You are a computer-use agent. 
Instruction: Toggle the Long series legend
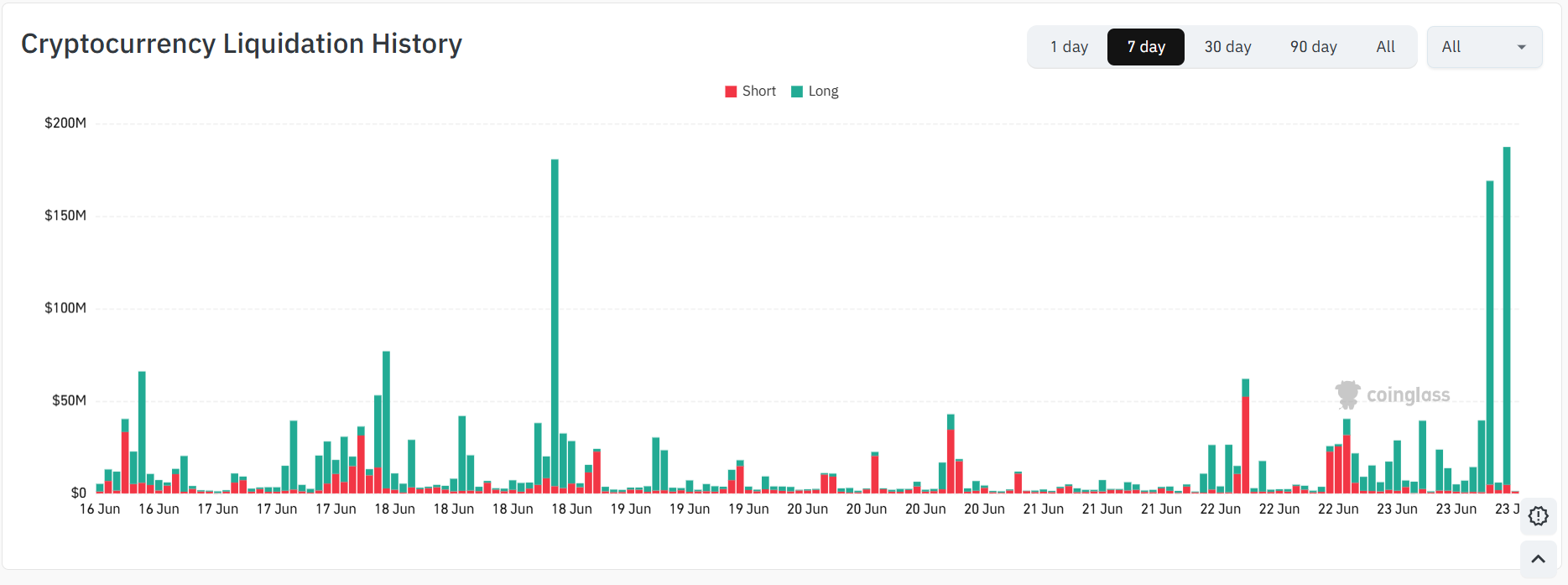[815, 91]
